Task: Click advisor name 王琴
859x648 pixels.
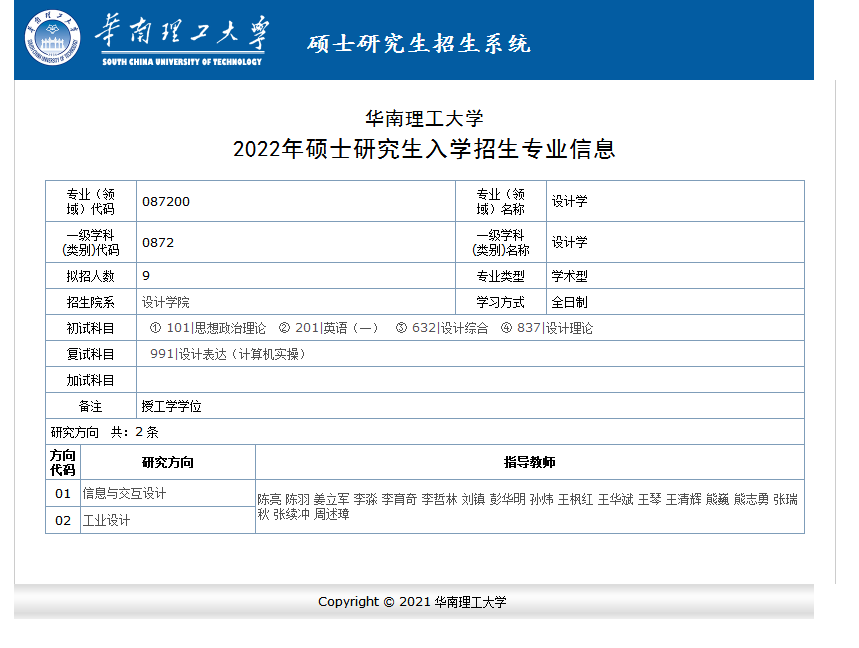Action: pos(650,500)
